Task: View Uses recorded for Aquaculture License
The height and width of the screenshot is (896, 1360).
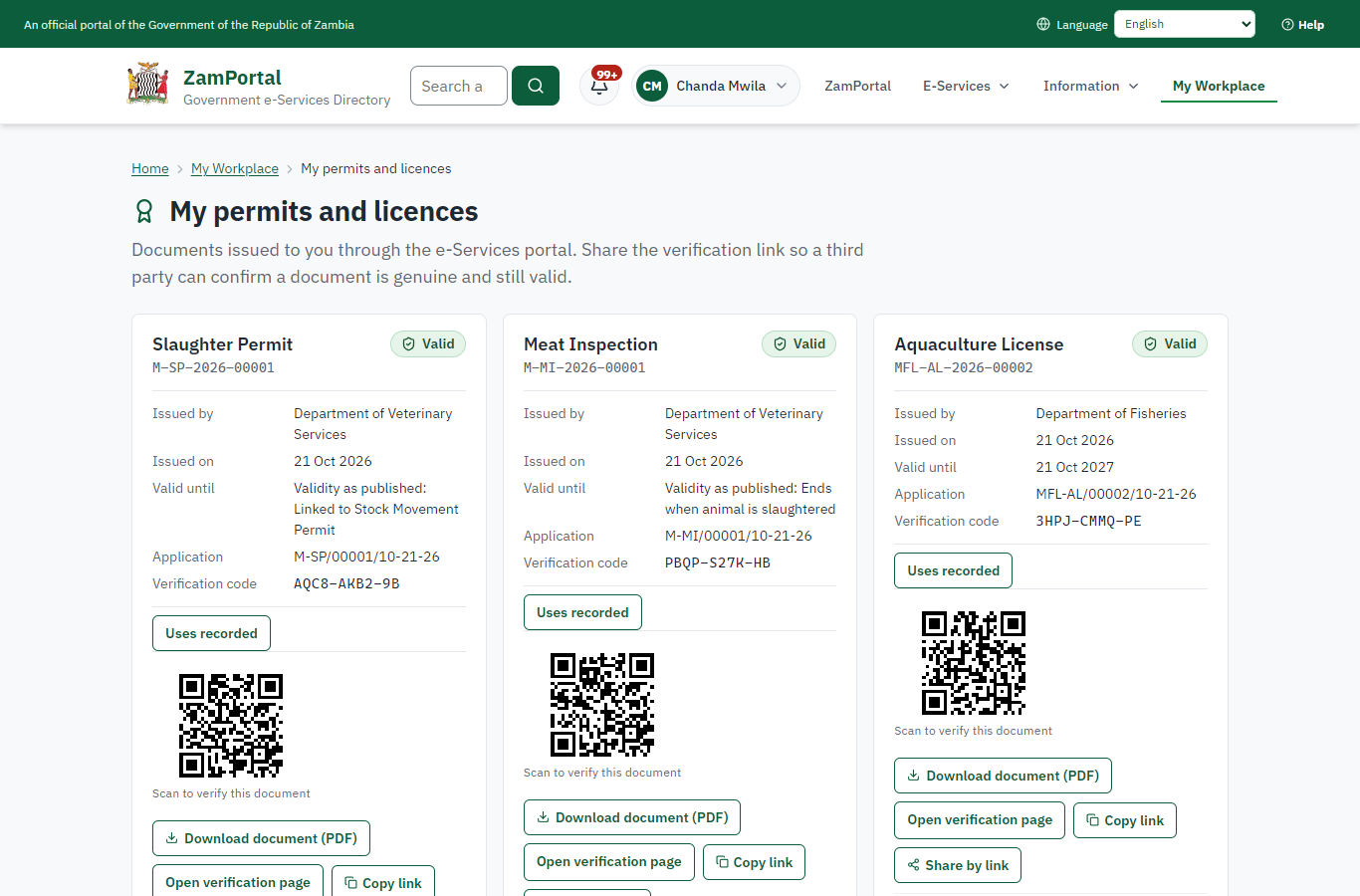Action: (954, 570)
